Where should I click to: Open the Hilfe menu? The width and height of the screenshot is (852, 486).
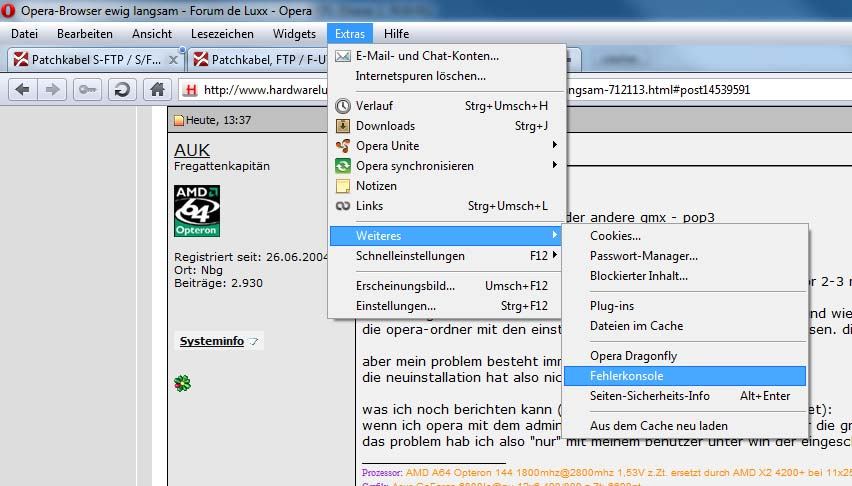[x=396, y=34]
